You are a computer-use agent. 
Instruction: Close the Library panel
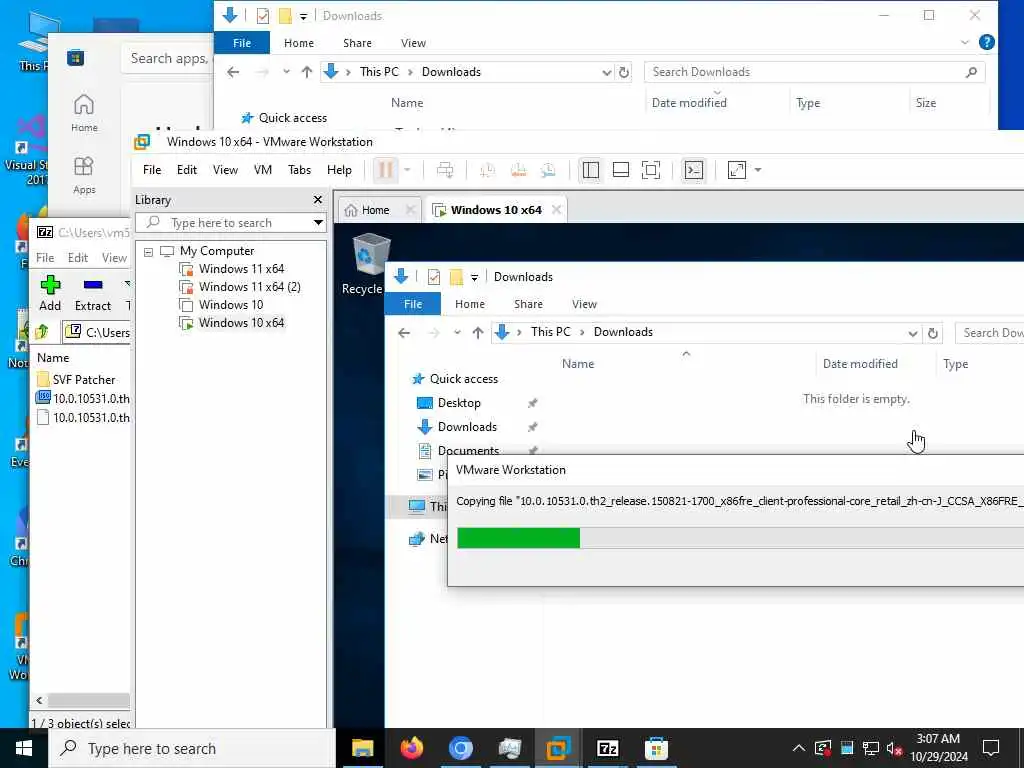click(x=318, y=200)
